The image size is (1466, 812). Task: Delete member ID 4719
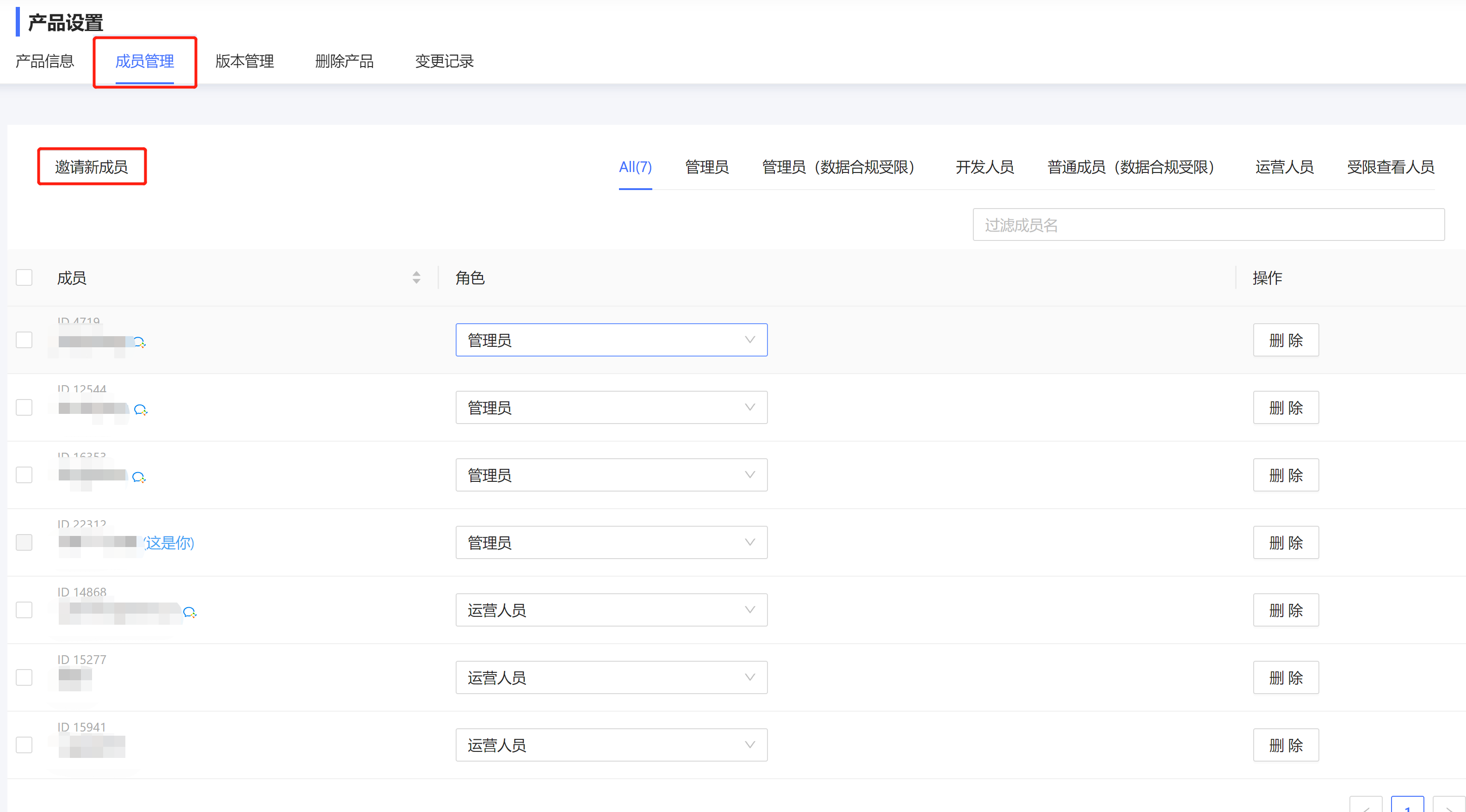[1286, 340]
